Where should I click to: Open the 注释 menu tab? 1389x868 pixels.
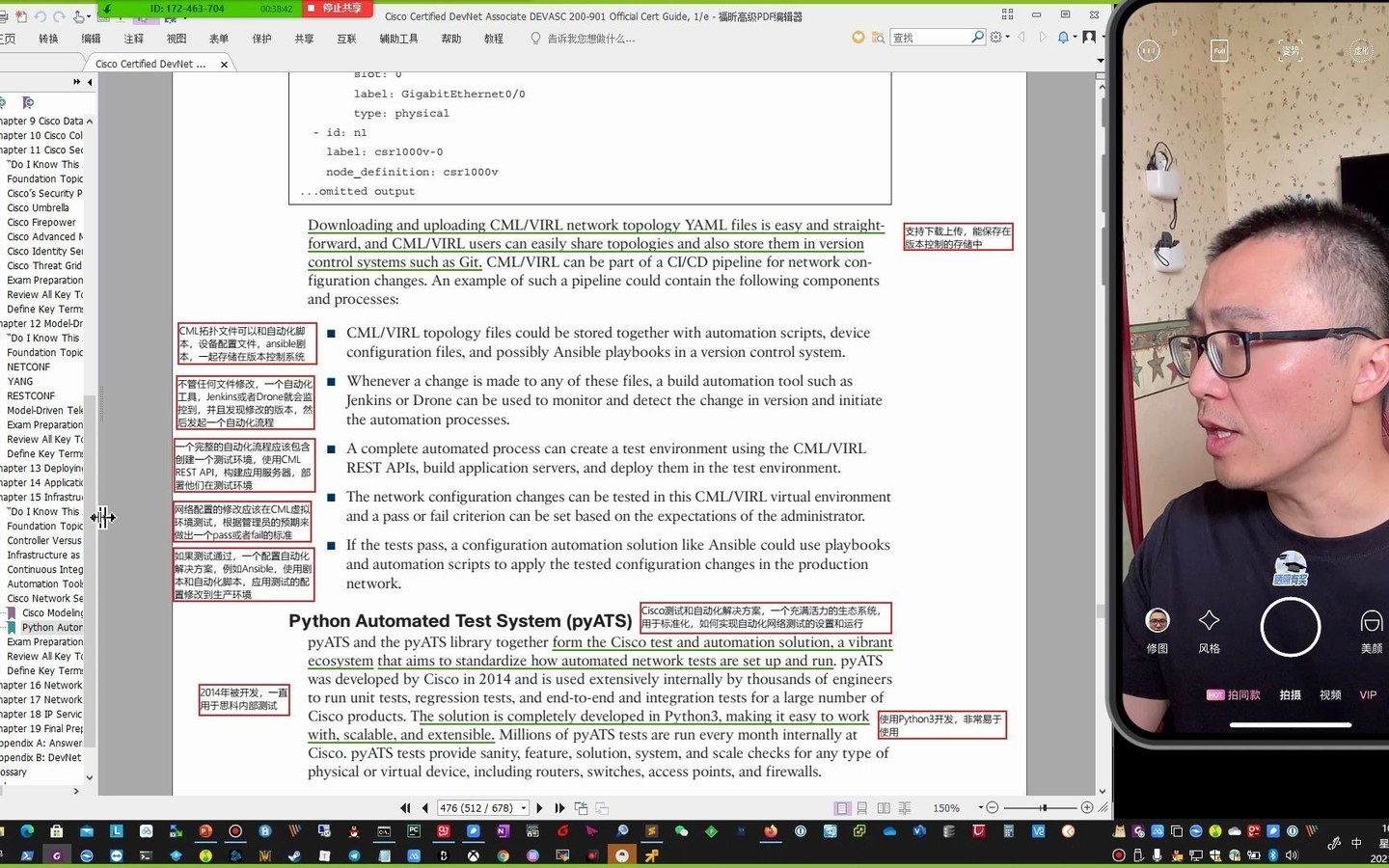coord(133,39)
